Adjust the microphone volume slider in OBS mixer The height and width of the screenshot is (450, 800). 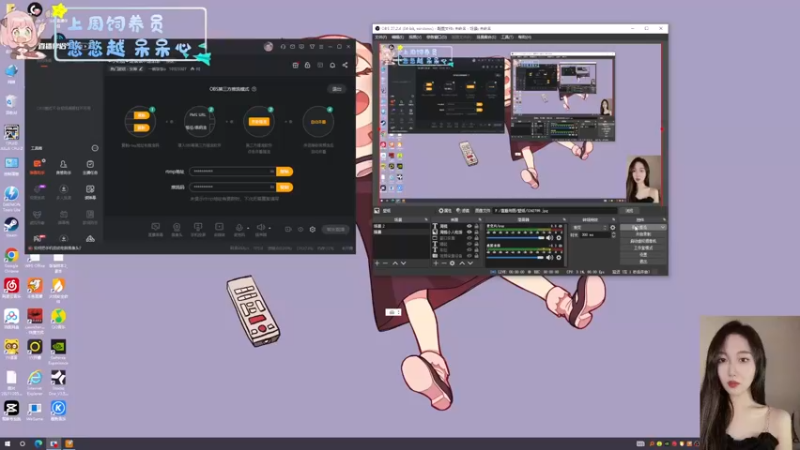point(515,238)
